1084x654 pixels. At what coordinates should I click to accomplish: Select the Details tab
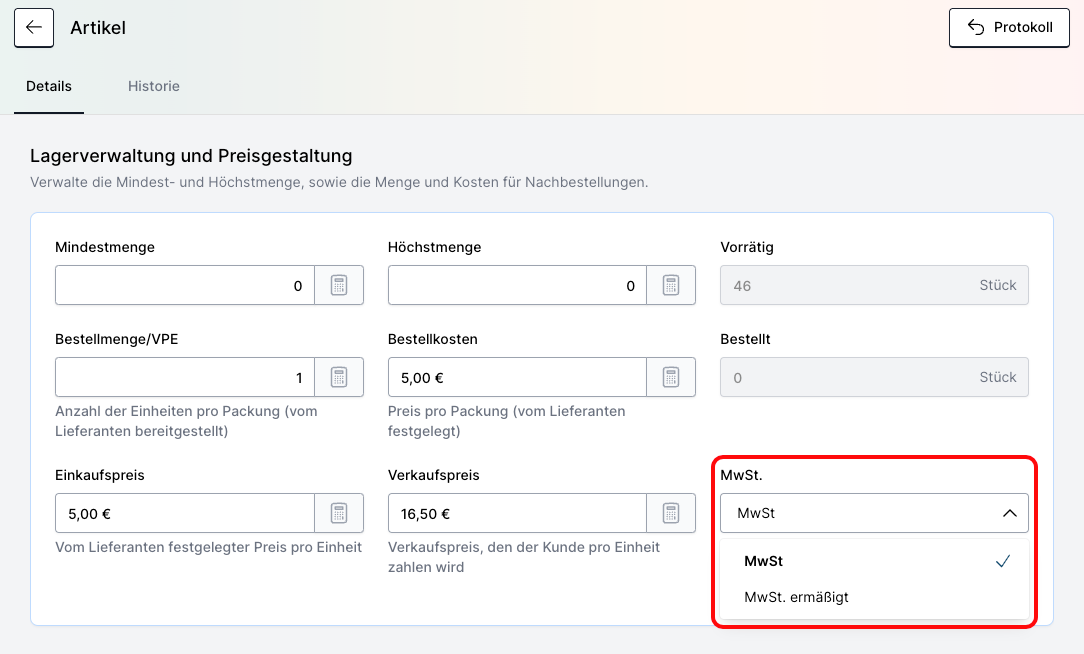click(x=49, y=86)
